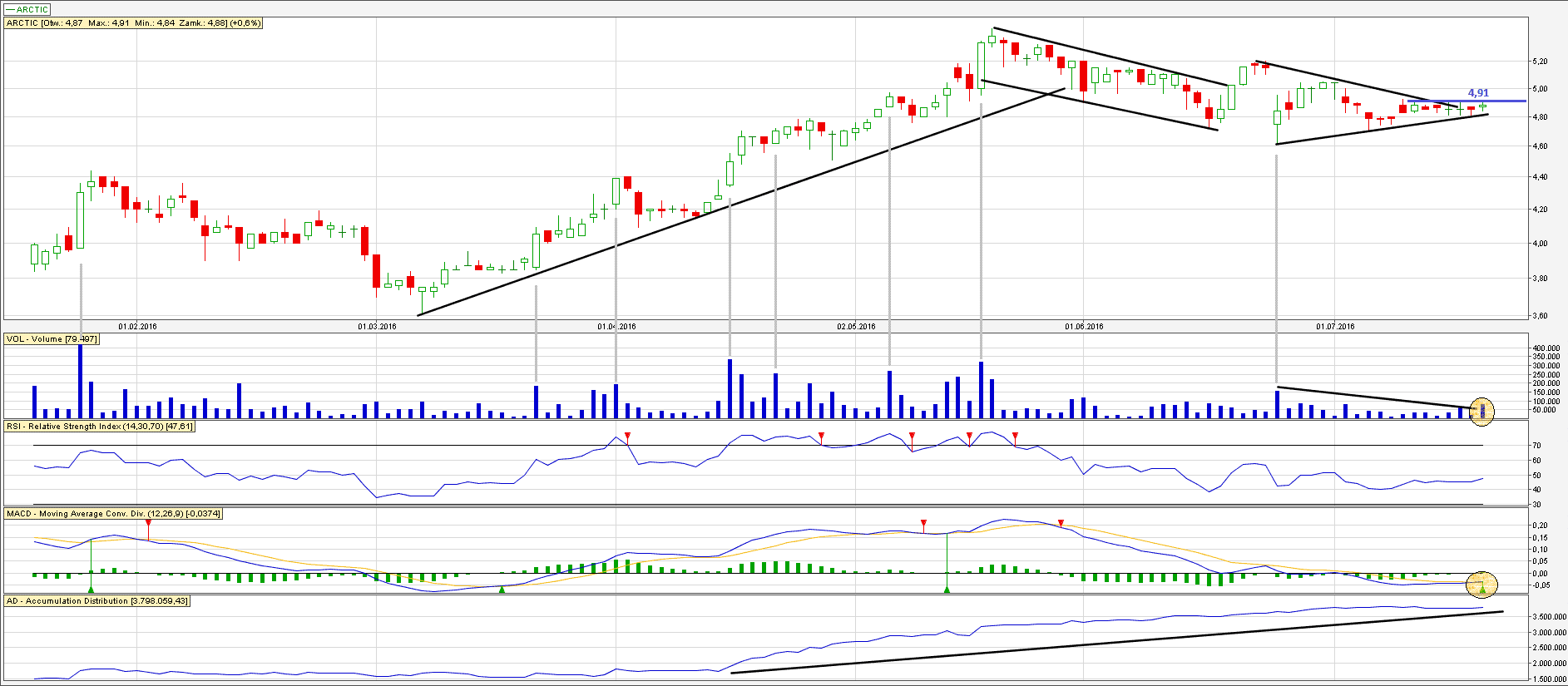Open the VOL - Volume indicator label
Viewport: 1568px width, 686px height.
tap(52, 339)
